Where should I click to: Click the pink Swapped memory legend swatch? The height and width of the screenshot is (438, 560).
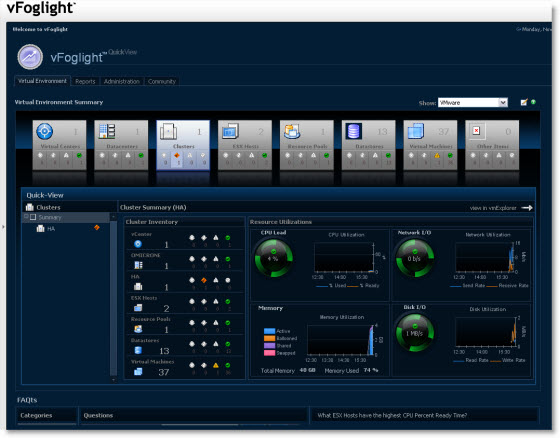tap(269, 353)
